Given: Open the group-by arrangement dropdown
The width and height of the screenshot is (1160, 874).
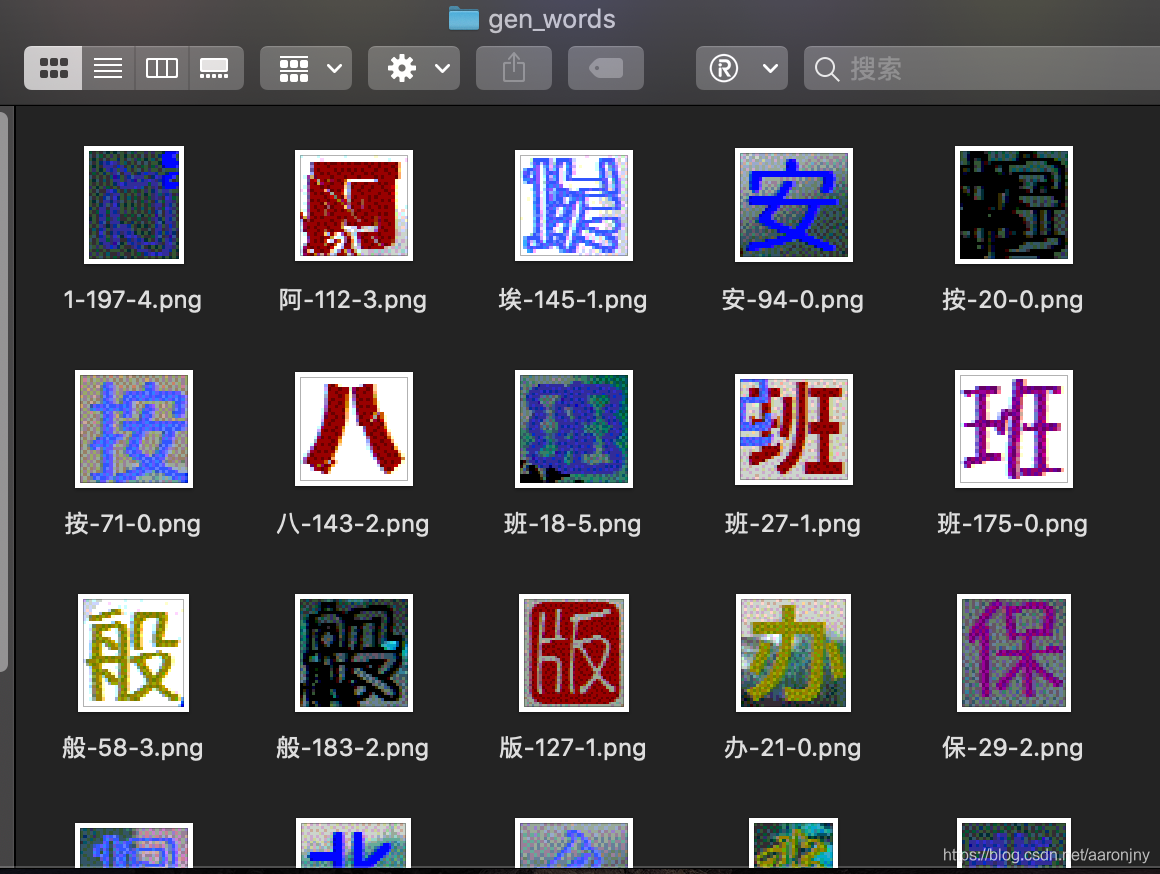Looking at the screenshot, I should coord(306,68).
